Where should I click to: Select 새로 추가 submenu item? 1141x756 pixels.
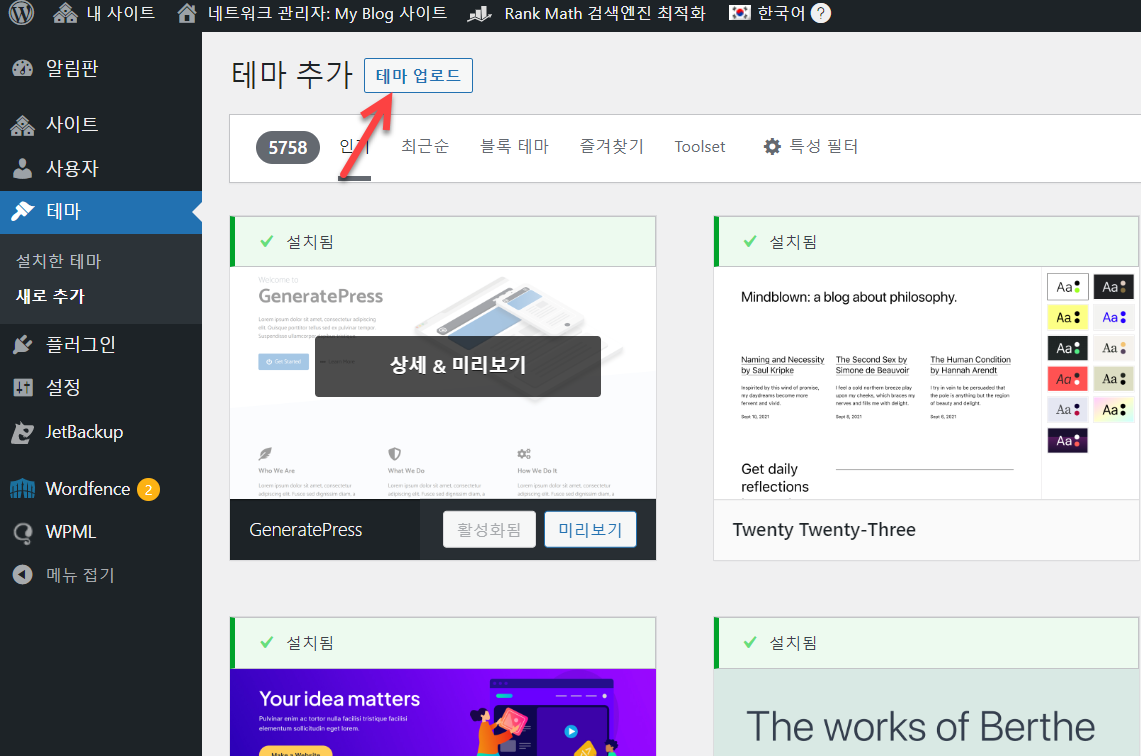pyautogui.click(x=50, y=295)
